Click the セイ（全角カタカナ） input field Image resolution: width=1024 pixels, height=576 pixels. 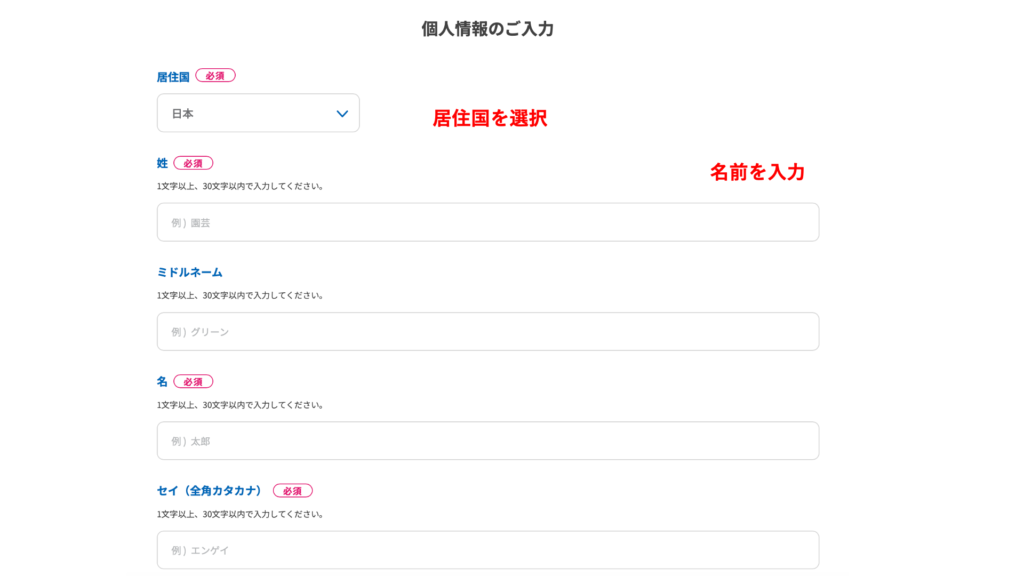(488, 550)
